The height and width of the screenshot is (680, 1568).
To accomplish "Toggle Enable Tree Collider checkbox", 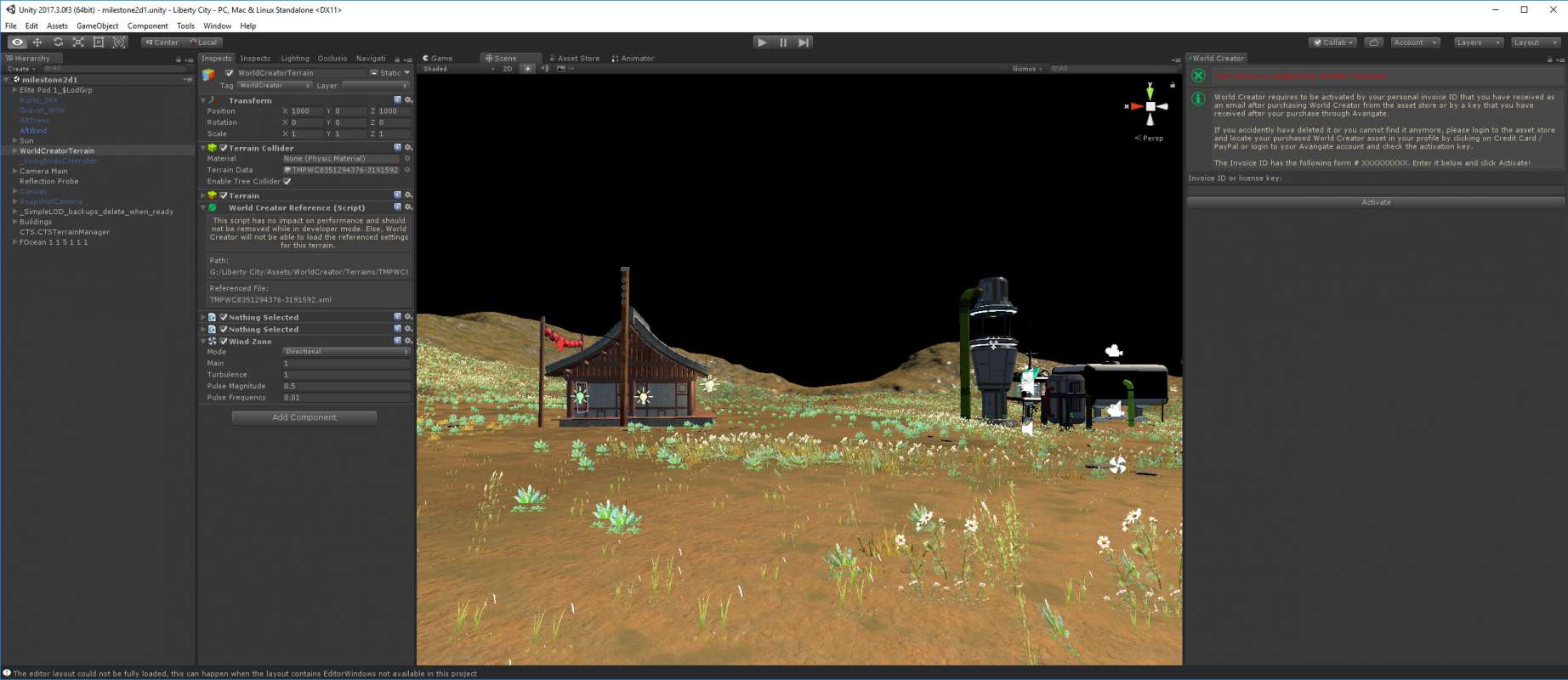I will [287, 181].
